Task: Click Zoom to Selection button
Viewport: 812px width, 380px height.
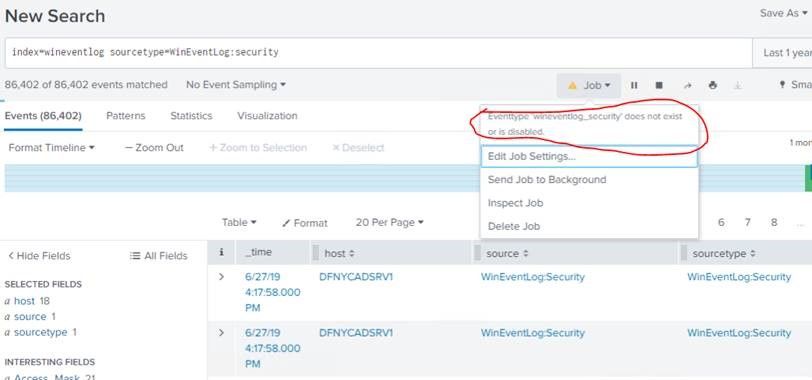Action: point(258,148)
